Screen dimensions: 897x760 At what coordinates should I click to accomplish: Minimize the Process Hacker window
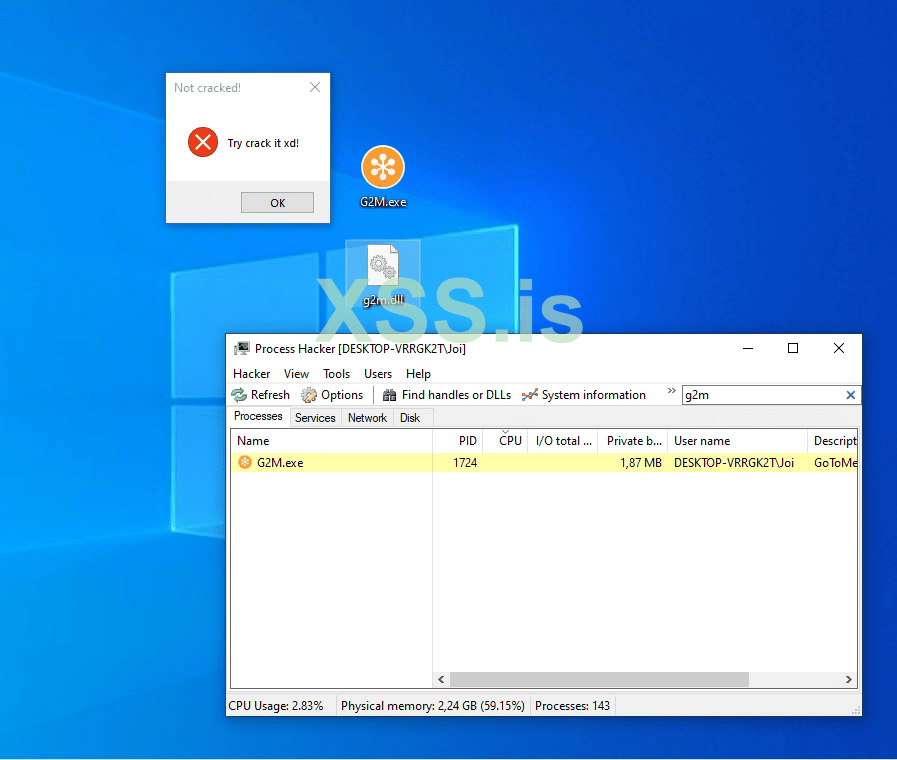click(x=748, y=348)
